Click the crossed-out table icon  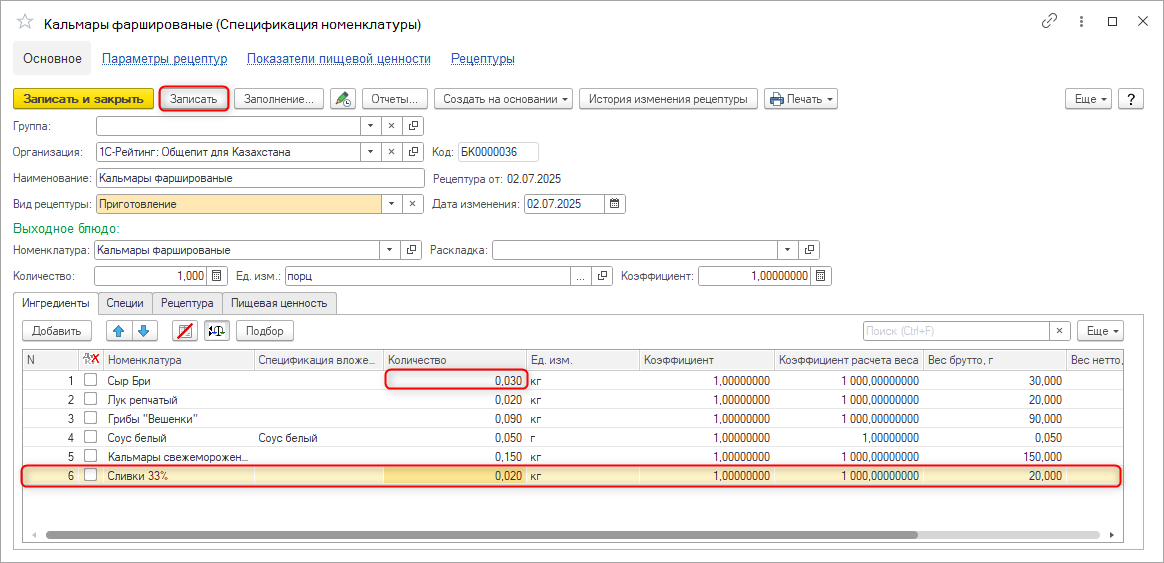point(186,331)
